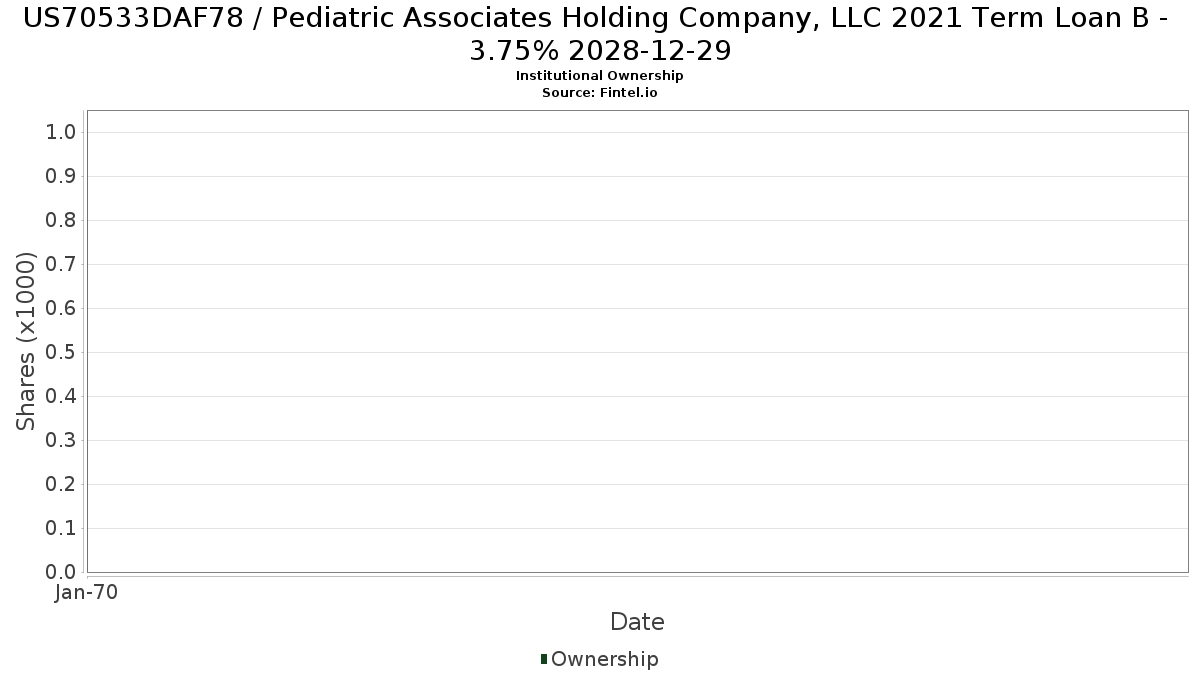
Task: Click the 0.3 y-axis tick label
Action: (x=61, y=440)
